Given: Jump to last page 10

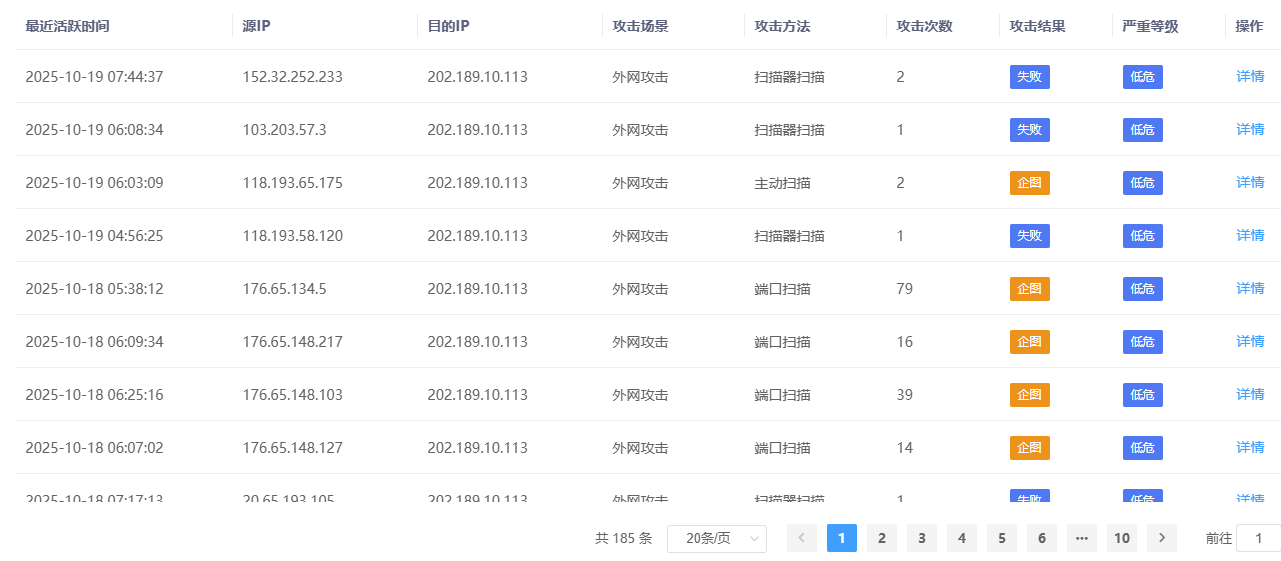Looking at the screenshot, I should point(1121,538).
